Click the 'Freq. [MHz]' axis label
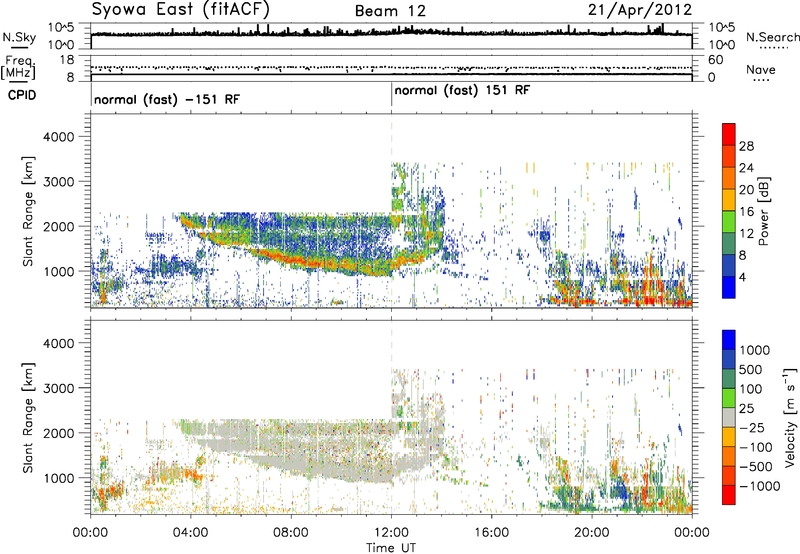 click(18, 67)
